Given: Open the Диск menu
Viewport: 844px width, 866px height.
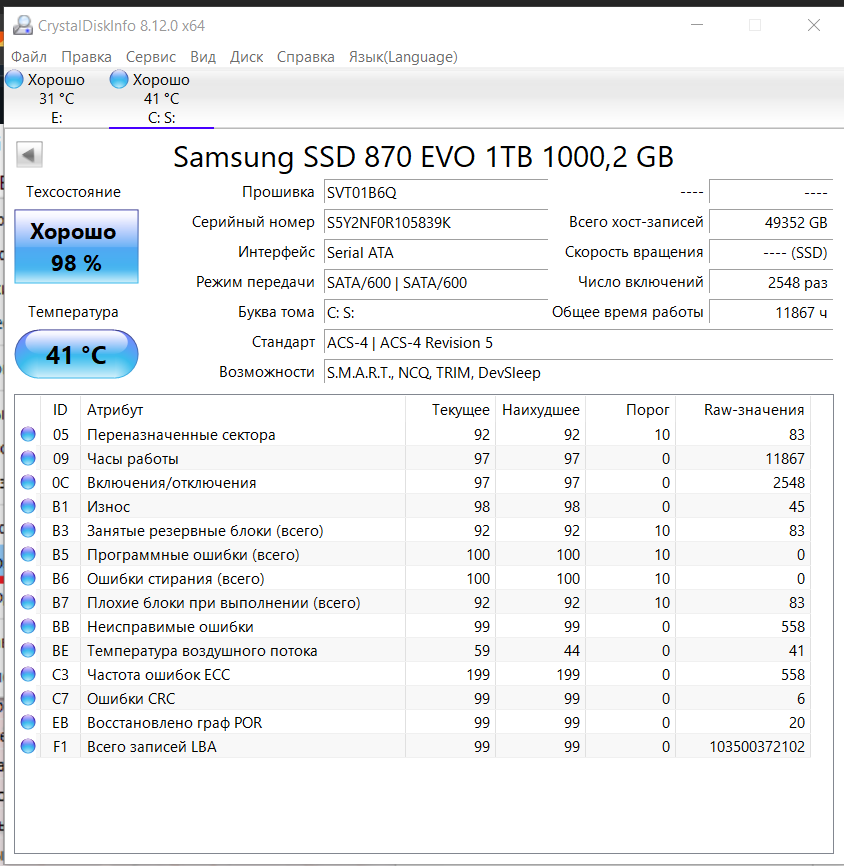Looking at the screenshot, I should tap(246, 57).
